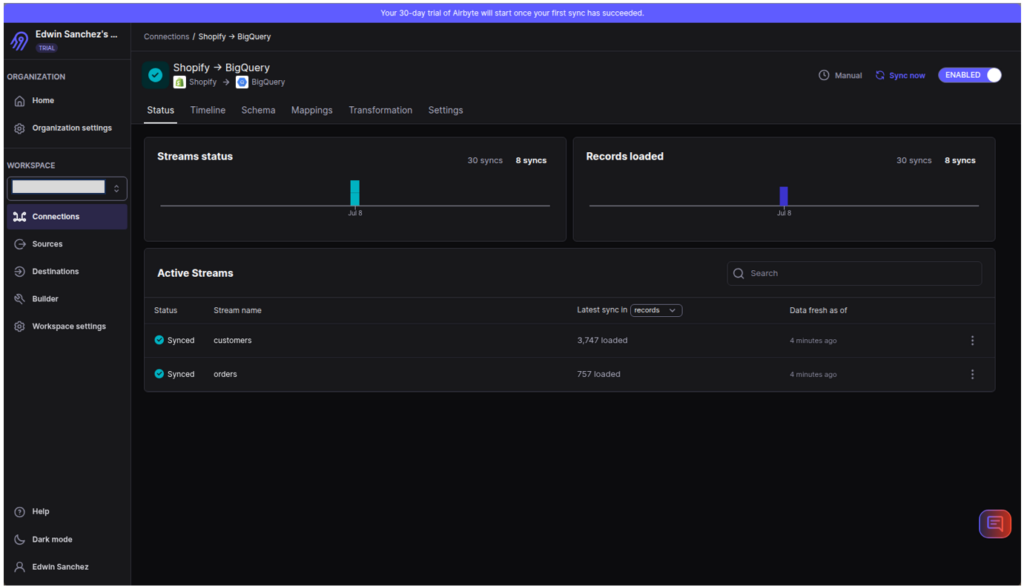Open Home in the sidebar
The width and height of the screenshot is (1024, 587).
43,101
